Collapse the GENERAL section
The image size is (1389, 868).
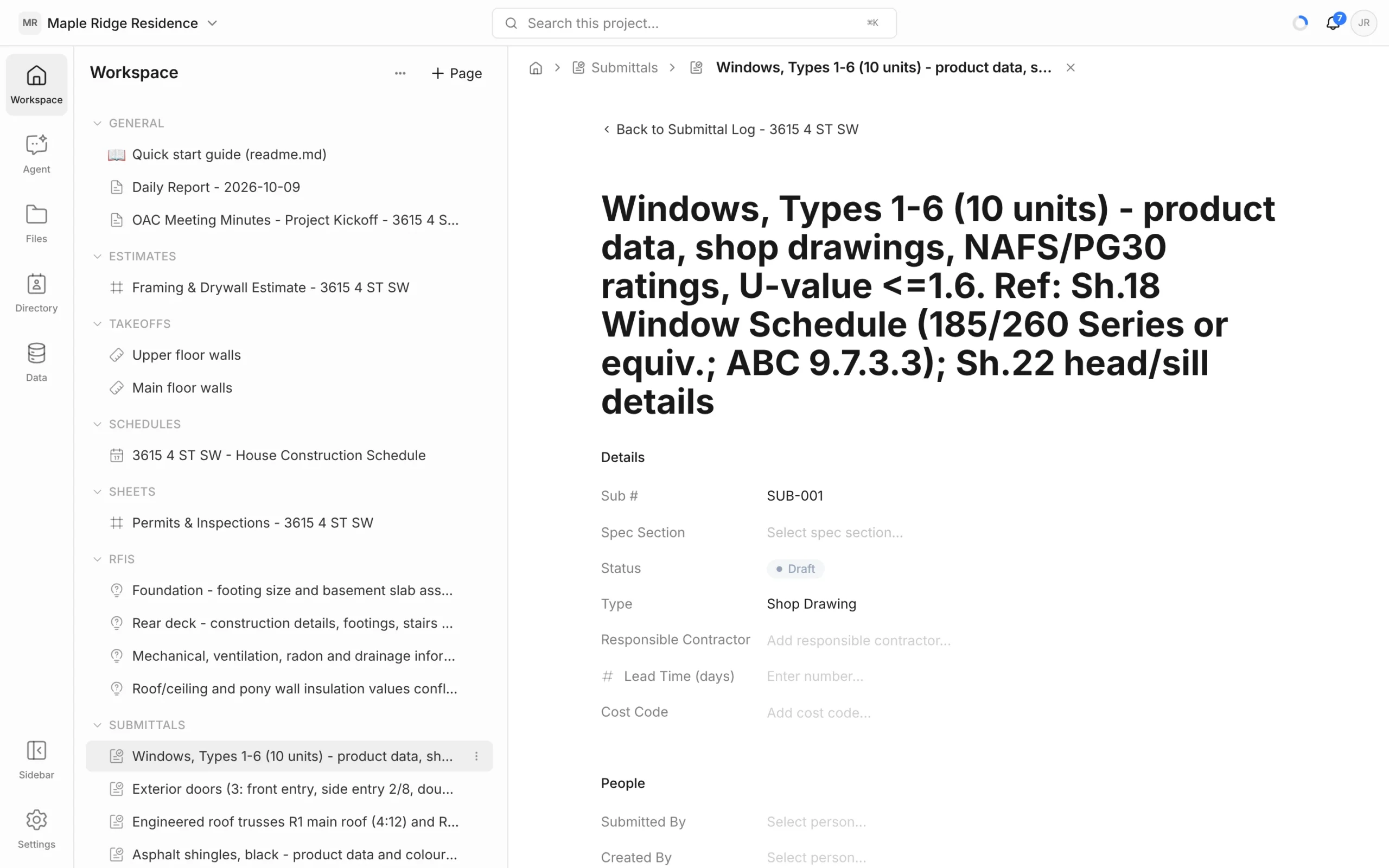(x=97, y=124)
